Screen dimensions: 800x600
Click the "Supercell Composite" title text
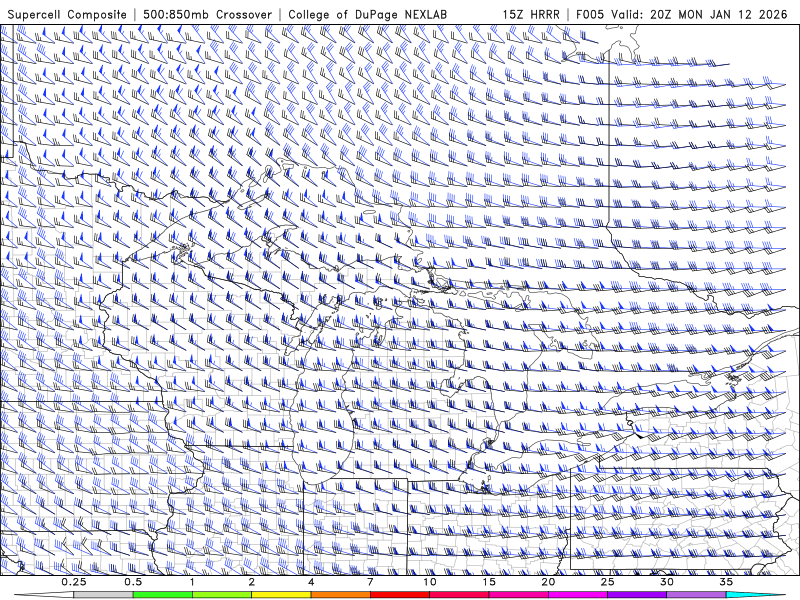67,14
